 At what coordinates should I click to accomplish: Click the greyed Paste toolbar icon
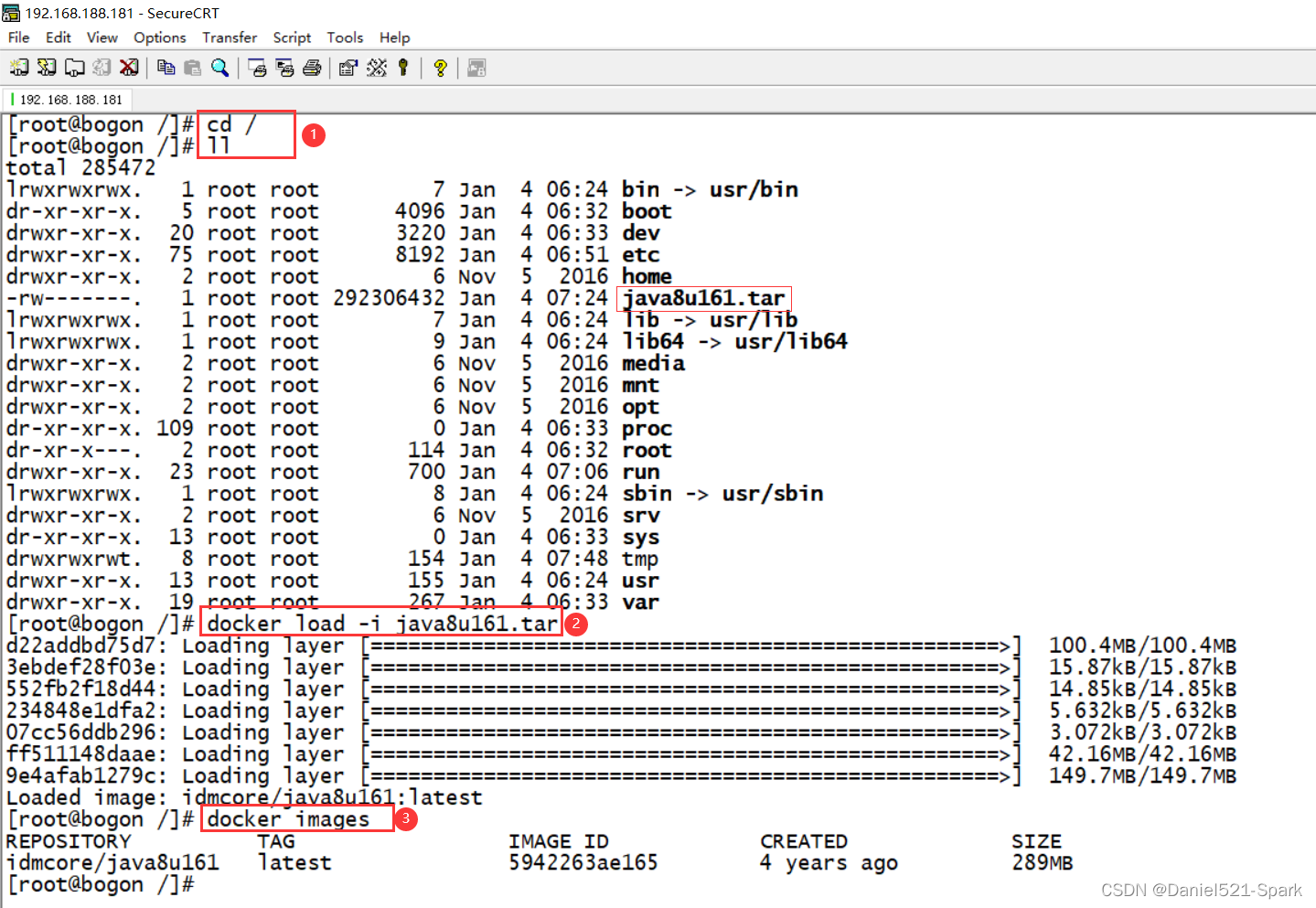coord(192,68)
